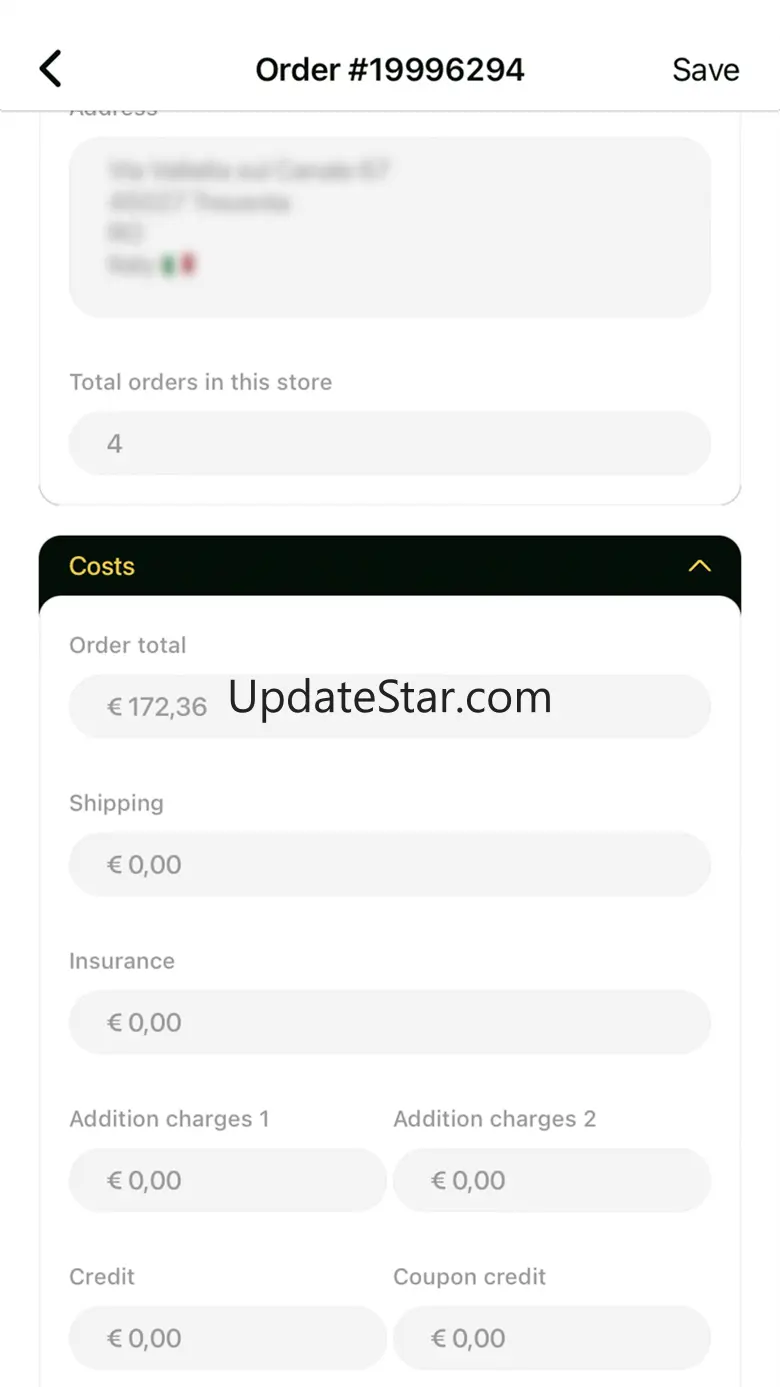This screenshot has width=780, height=1387.
Task: Click the UpdateStar.com watermark text
Action: pyautogui.click(x=390, y=697)
